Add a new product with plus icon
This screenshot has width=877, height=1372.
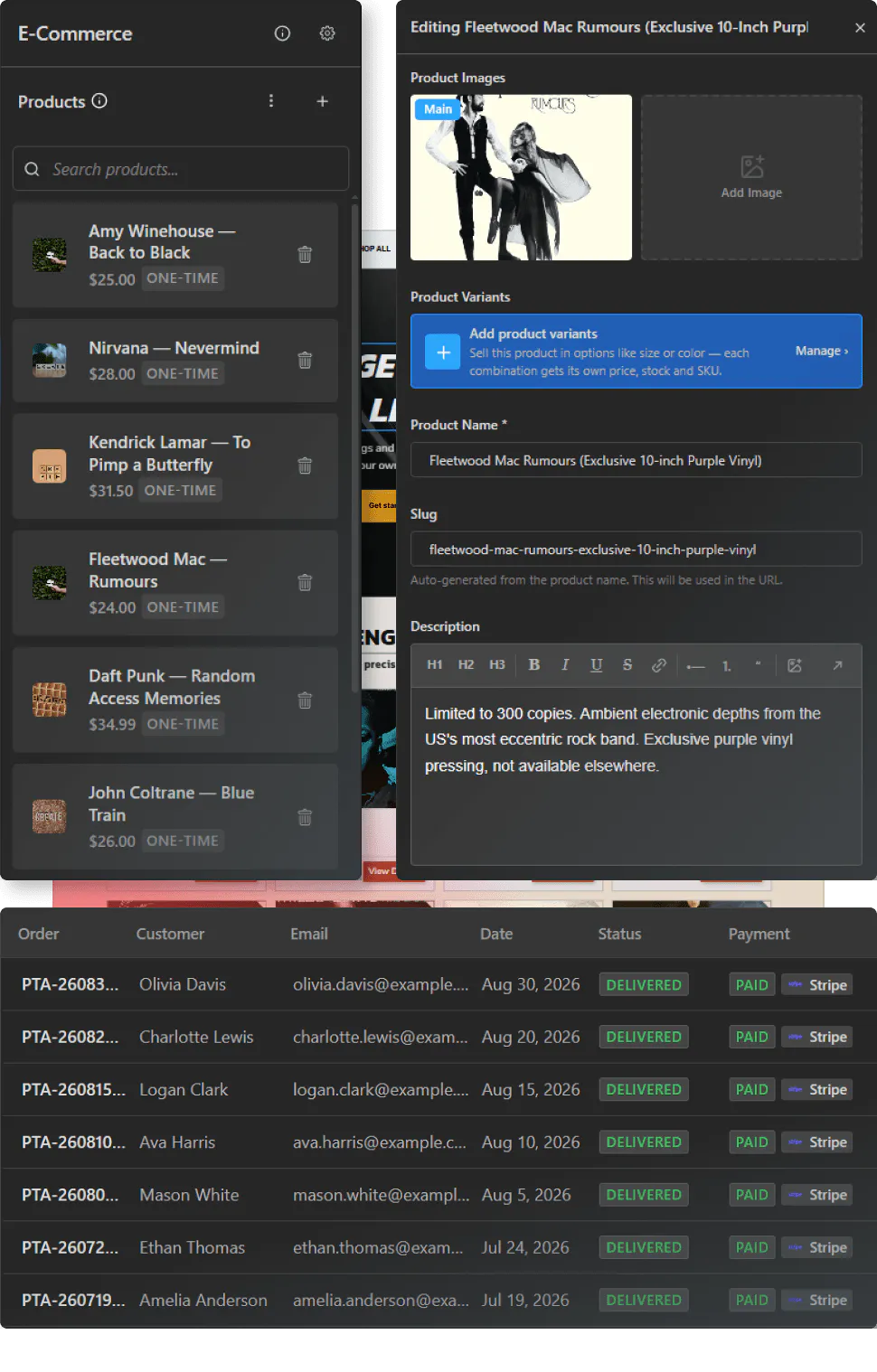pyautogui.click(x=322, y=101)
